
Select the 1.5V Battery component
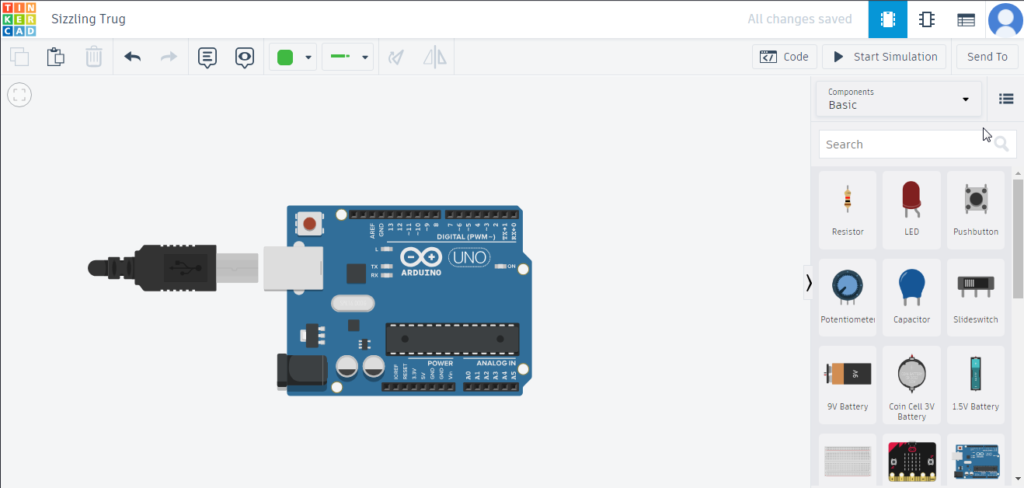click(x=976, y=385)
